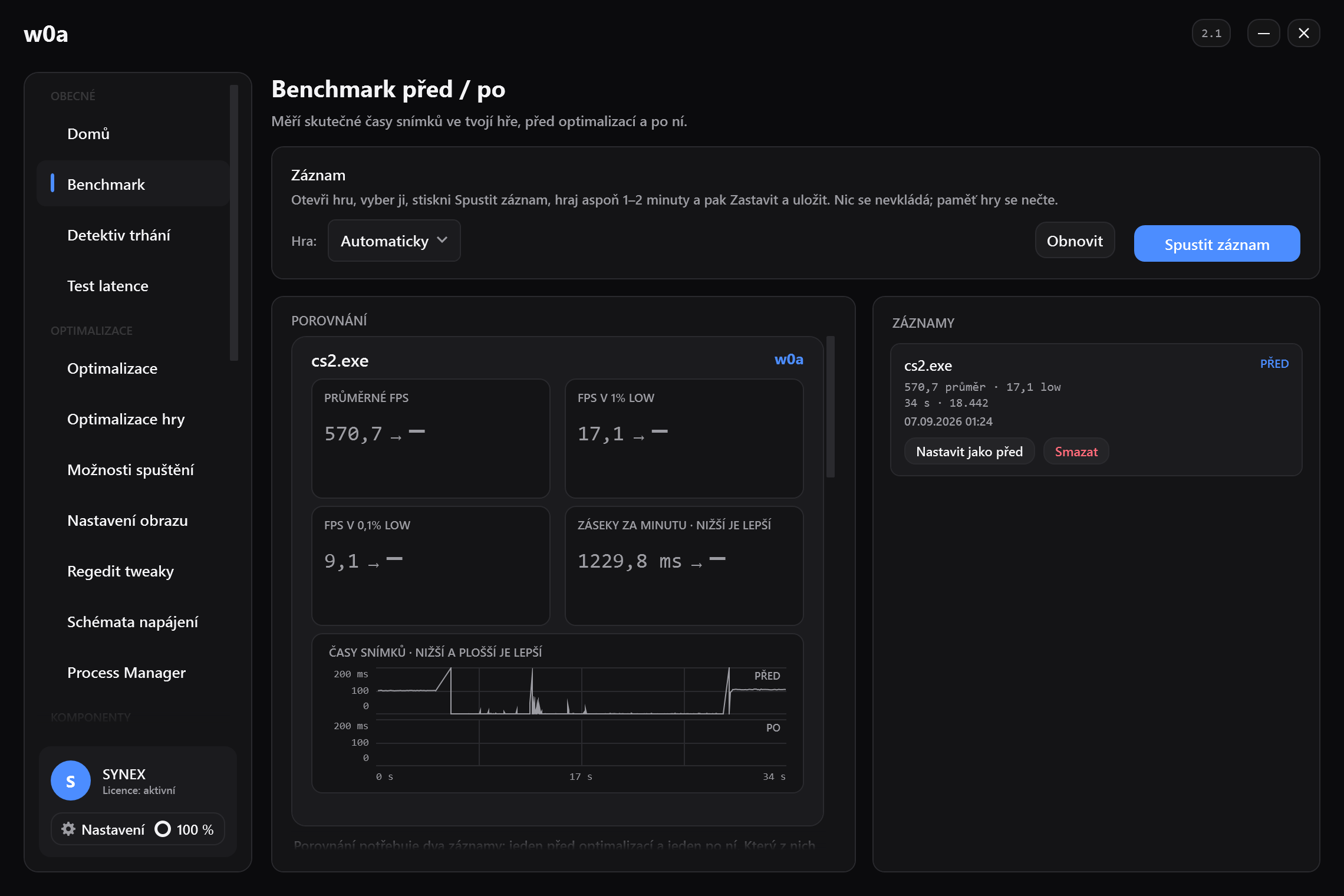This screenshot has width=1344, height=896.
Task: Click the '34 s' axis label
Action: 774,777
